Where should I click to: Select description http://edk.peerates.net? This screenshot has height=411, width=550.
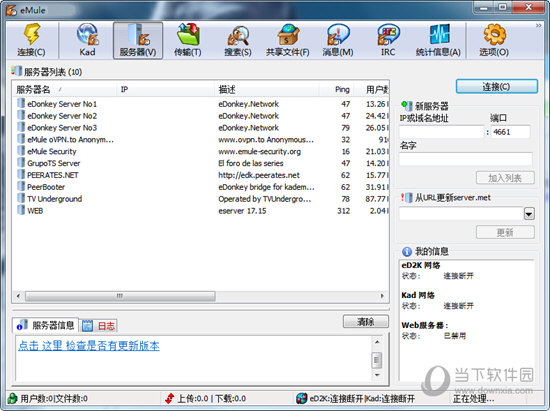pos(259,175)
